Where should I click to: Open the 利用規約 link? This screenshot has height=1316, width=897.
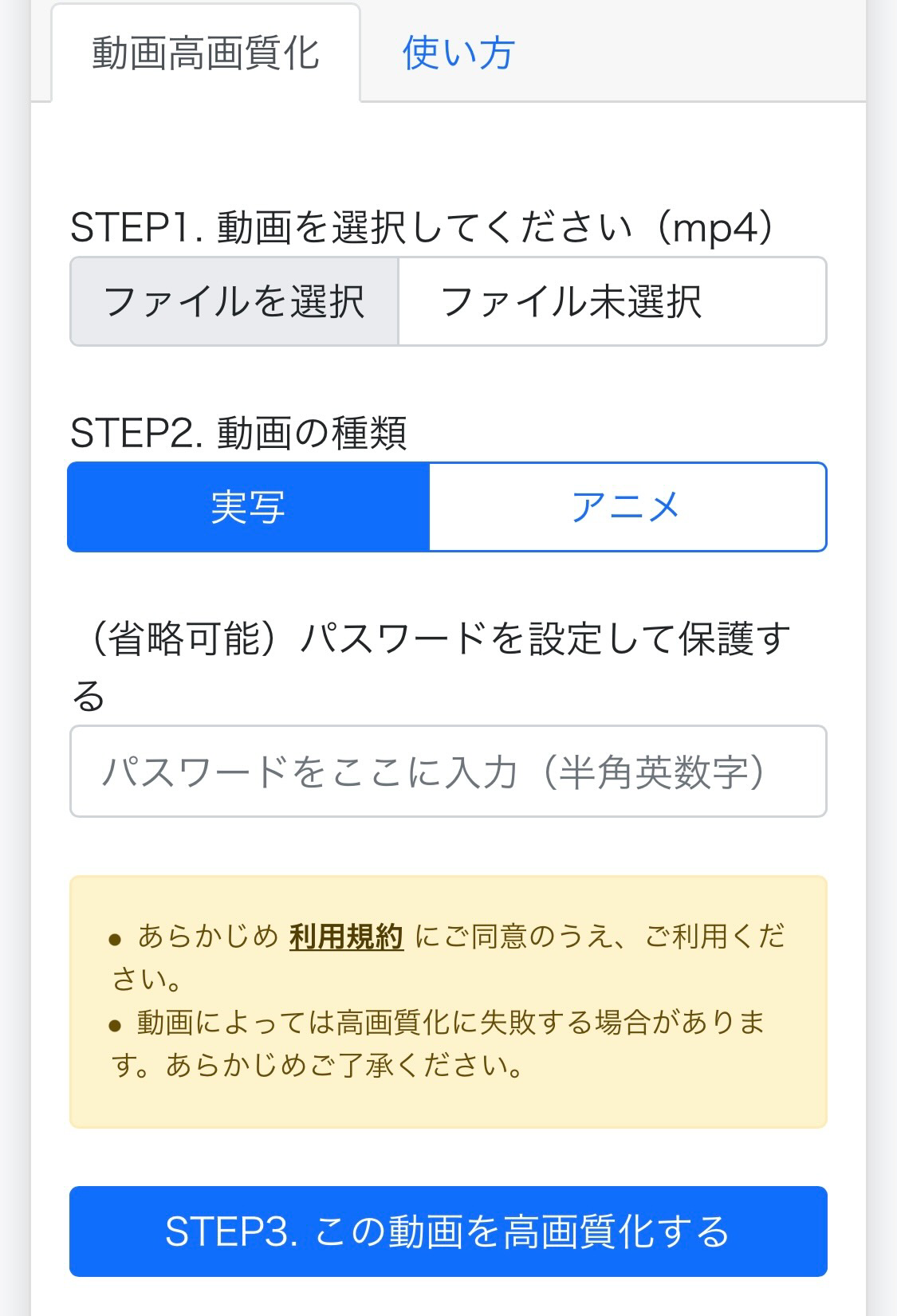(x=346, y=937)
